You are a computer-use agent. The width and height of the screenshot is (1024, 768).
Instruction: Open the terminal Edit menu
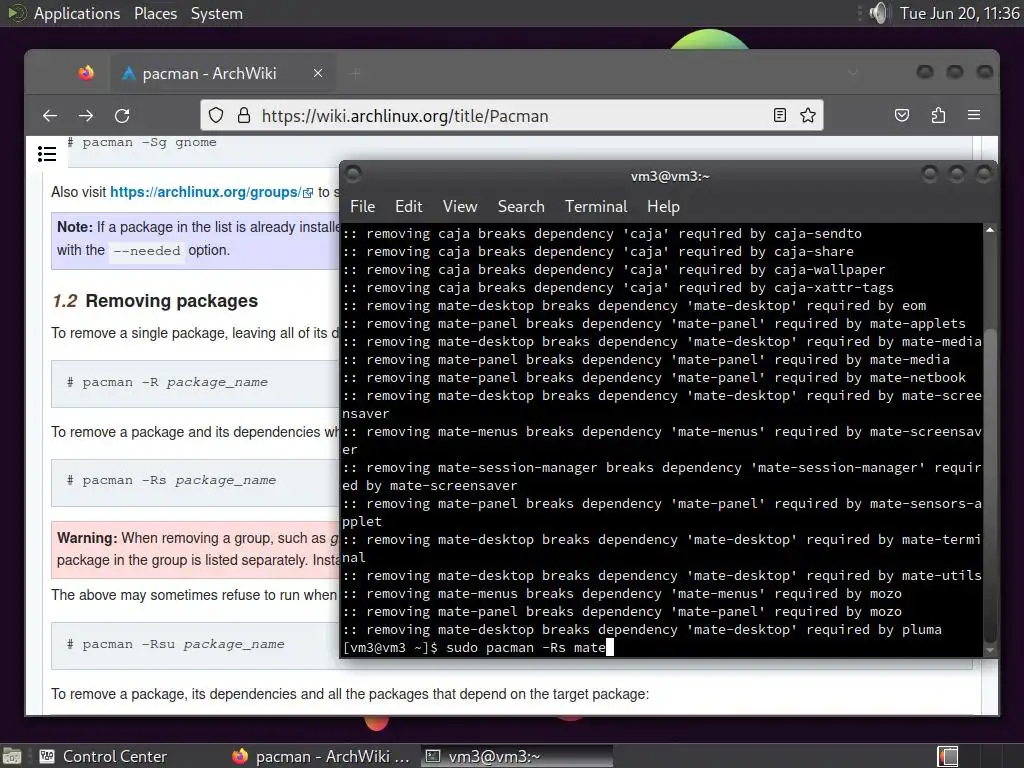tap(409, 206)
